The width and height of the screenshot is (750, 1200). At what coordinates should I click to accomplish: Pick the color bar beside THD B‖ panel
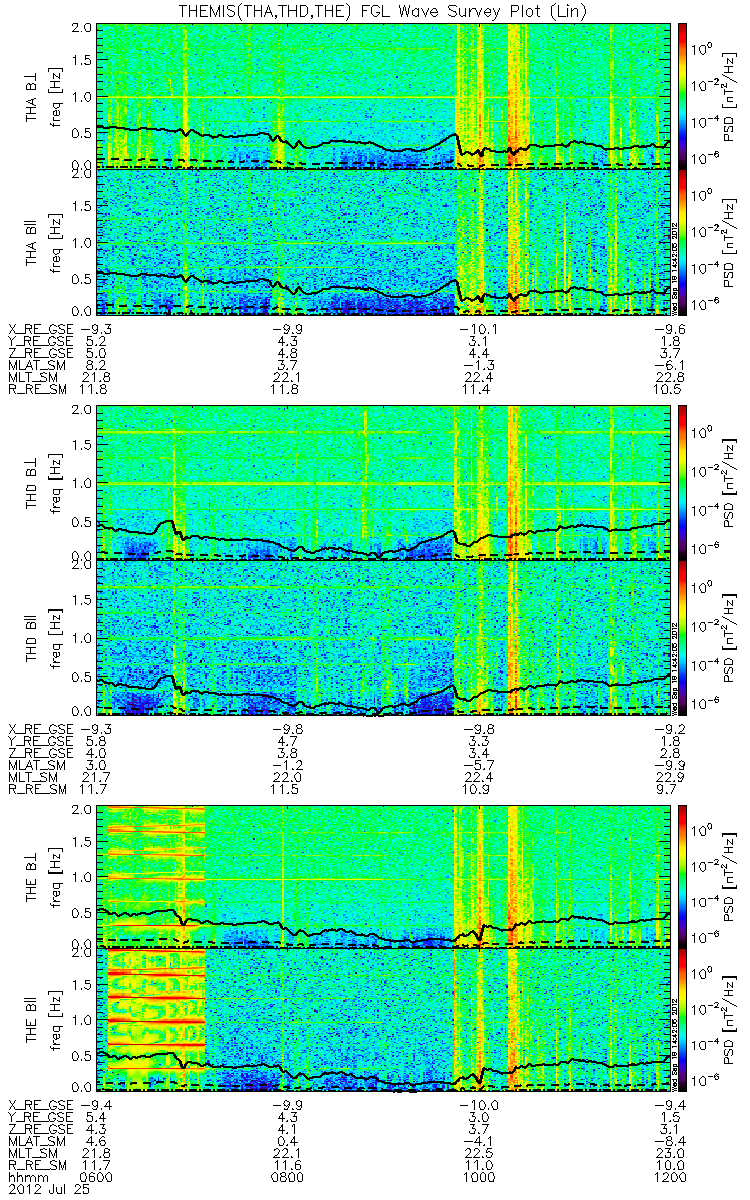tap(684, 637)
